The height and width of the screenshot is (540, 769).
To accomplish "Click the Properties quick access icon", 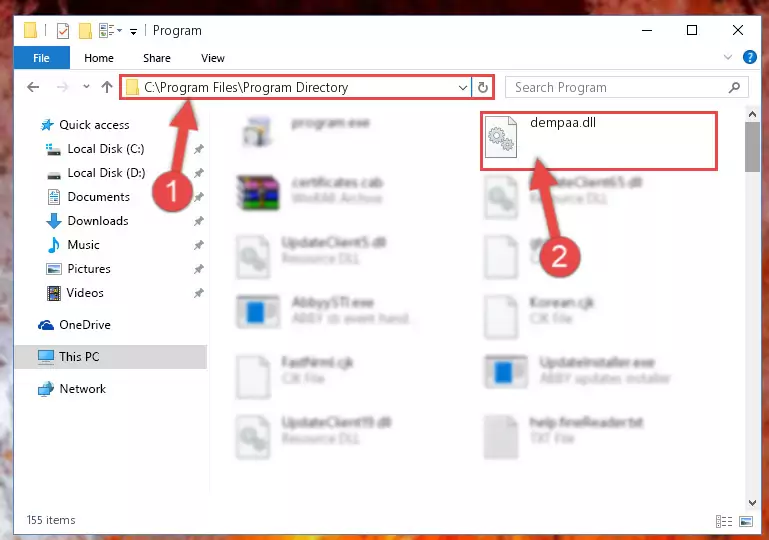I will pos(63,31).
